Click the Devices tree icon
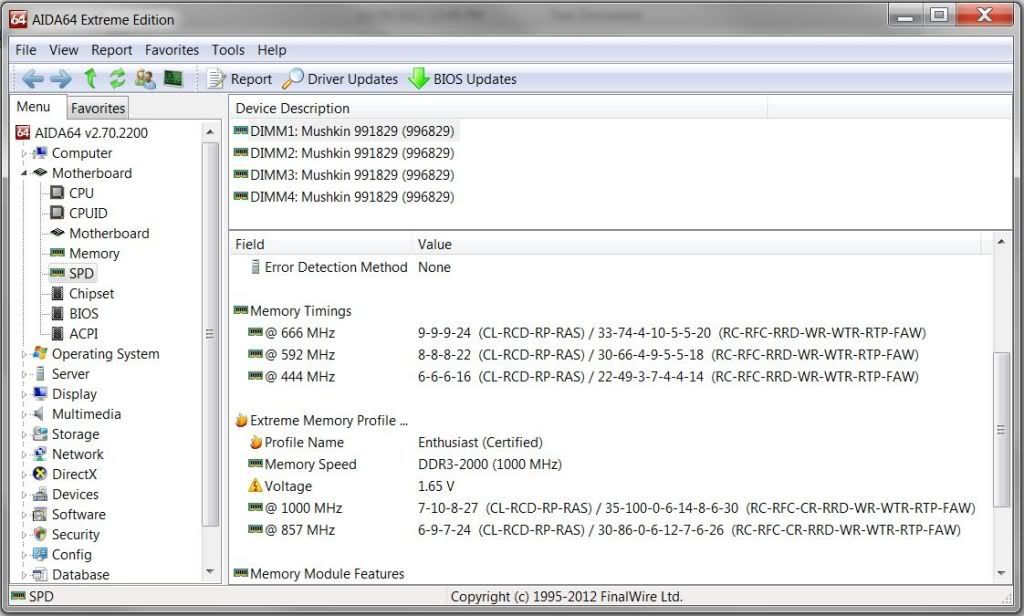Screen dimensions: 1024x616 40,494
